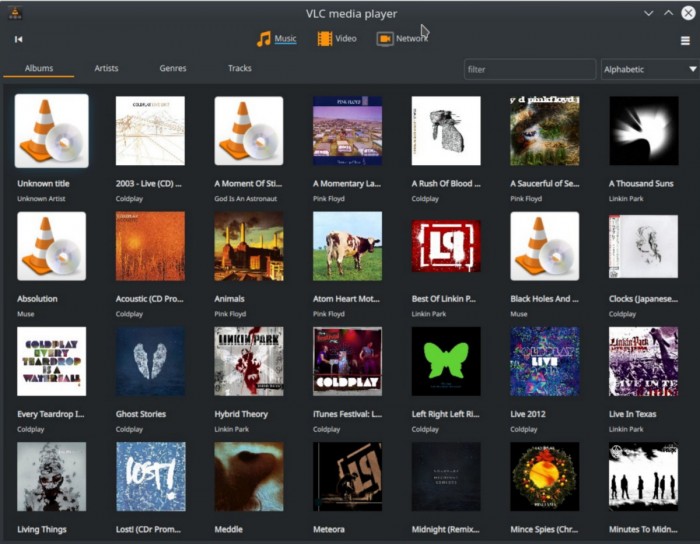Image resolution: width=700 pixels, height=544 pixels.
Task: Switch to the Genres tab
Action: tap(173, 68)
